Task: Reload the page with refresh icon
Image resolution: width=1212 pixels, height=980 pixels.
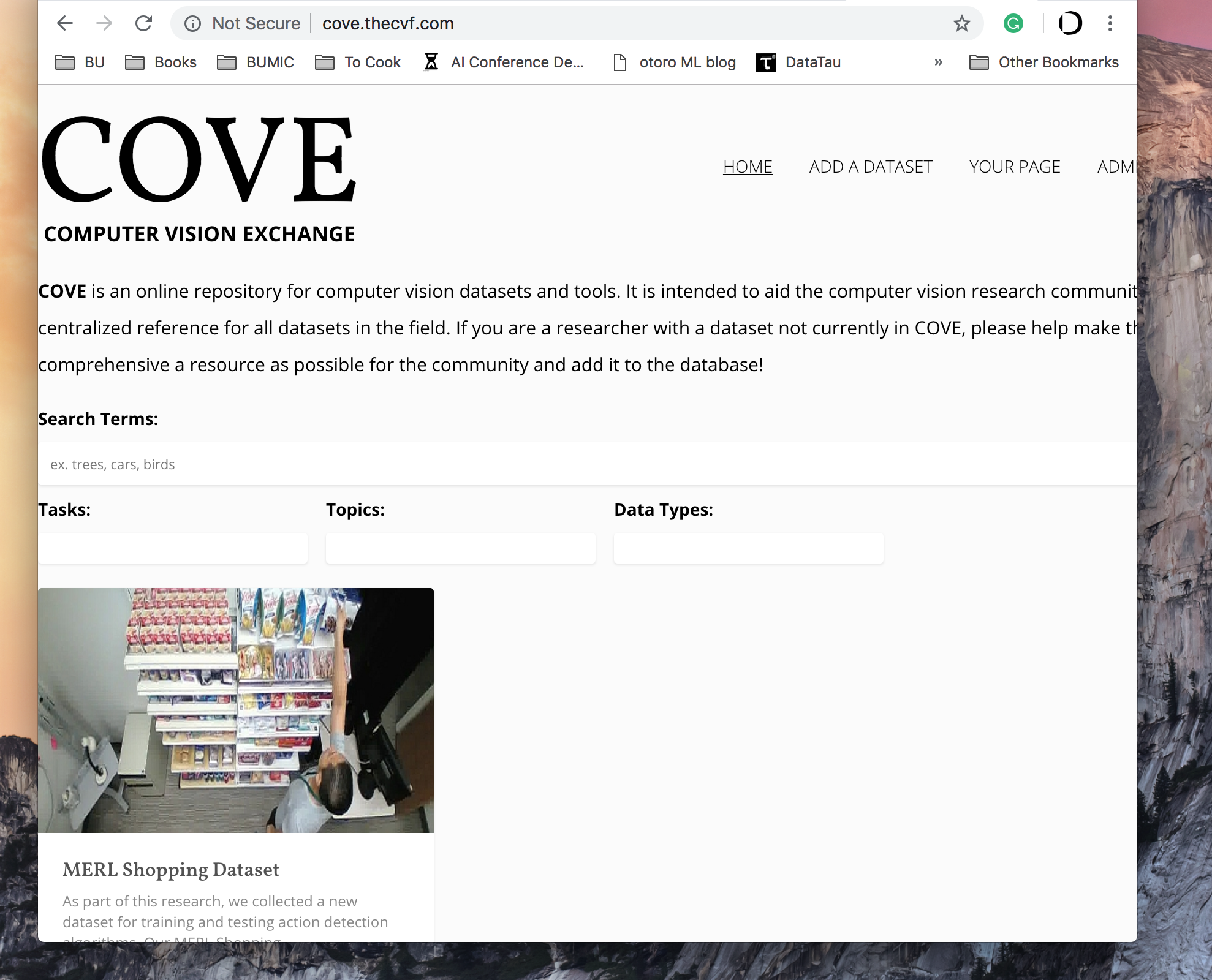Action: (143, 23)
